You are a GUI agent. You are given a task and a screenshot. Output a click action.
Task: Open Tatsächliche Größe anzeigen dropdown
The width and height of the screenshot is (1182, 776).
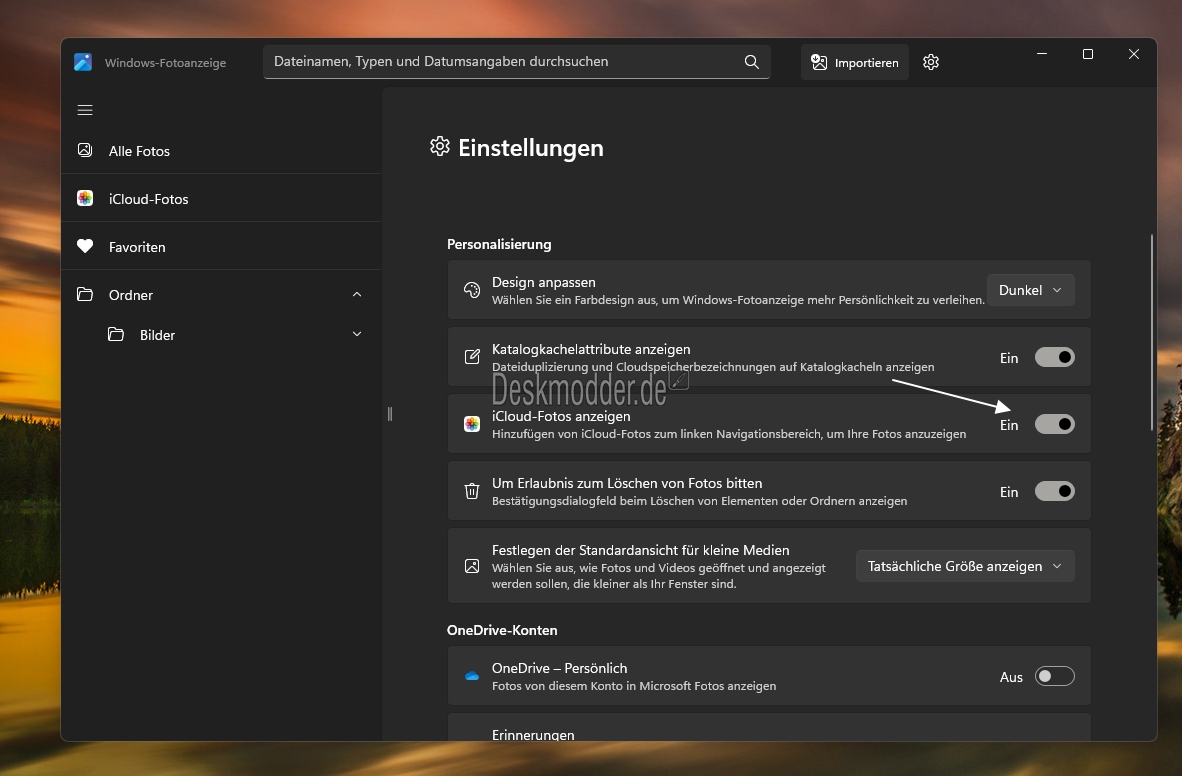click(x=964, y=566)
